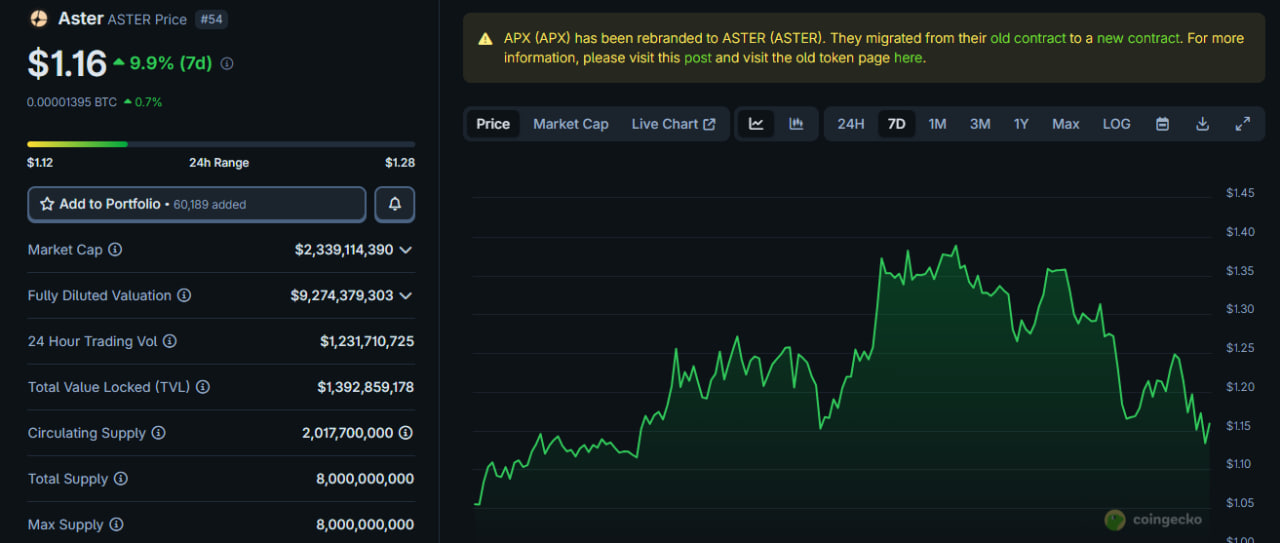
Task: Click the Aster coin logo
Action: [x=38, y=18]
